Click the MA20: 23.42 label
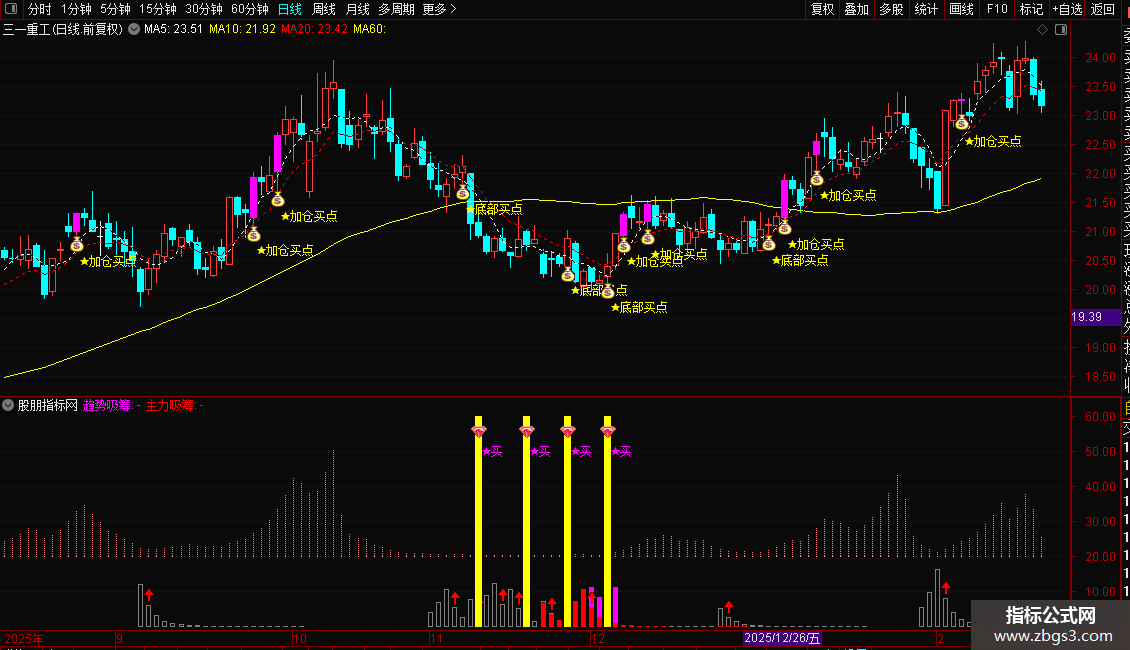The image size is (1130, 650). 314,30
